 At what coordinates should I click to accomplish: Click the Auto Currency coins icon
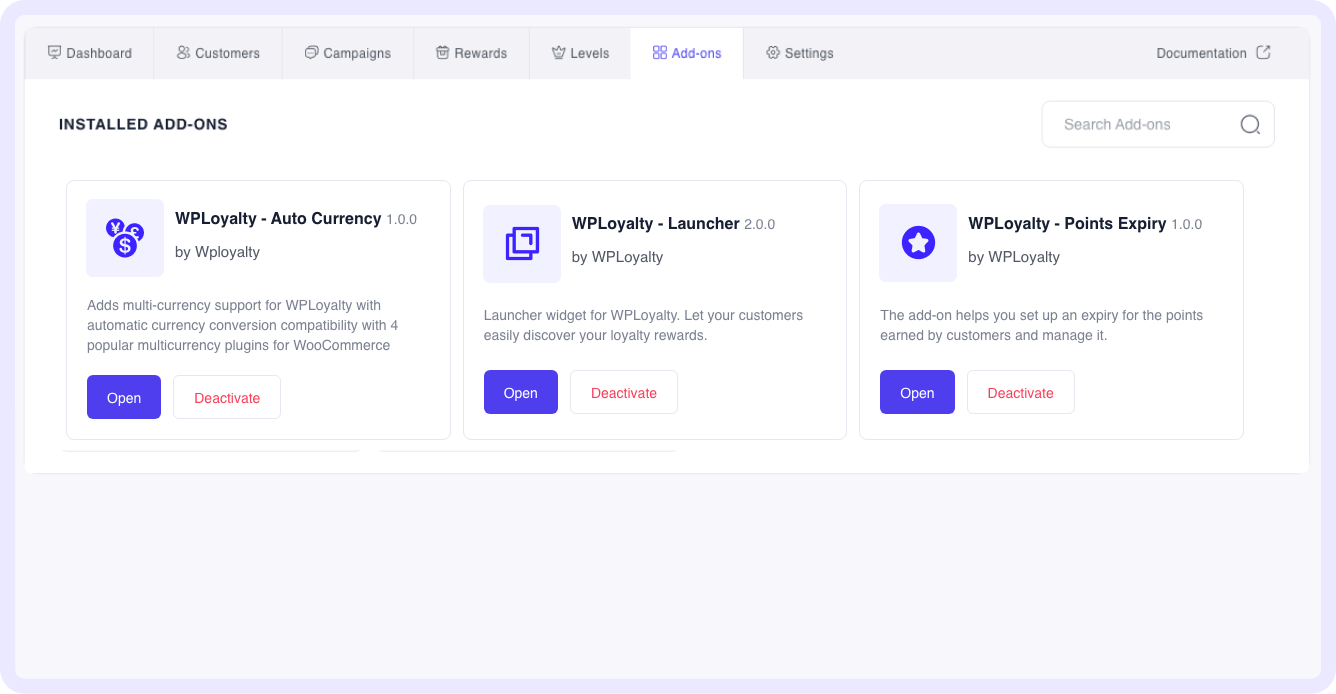click(125, 238)
